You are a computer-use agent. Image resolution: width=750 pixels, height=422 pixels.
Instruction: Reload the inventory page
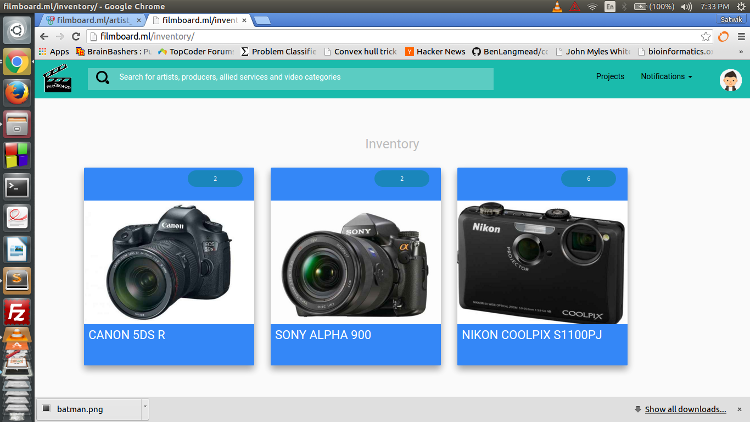76,36
